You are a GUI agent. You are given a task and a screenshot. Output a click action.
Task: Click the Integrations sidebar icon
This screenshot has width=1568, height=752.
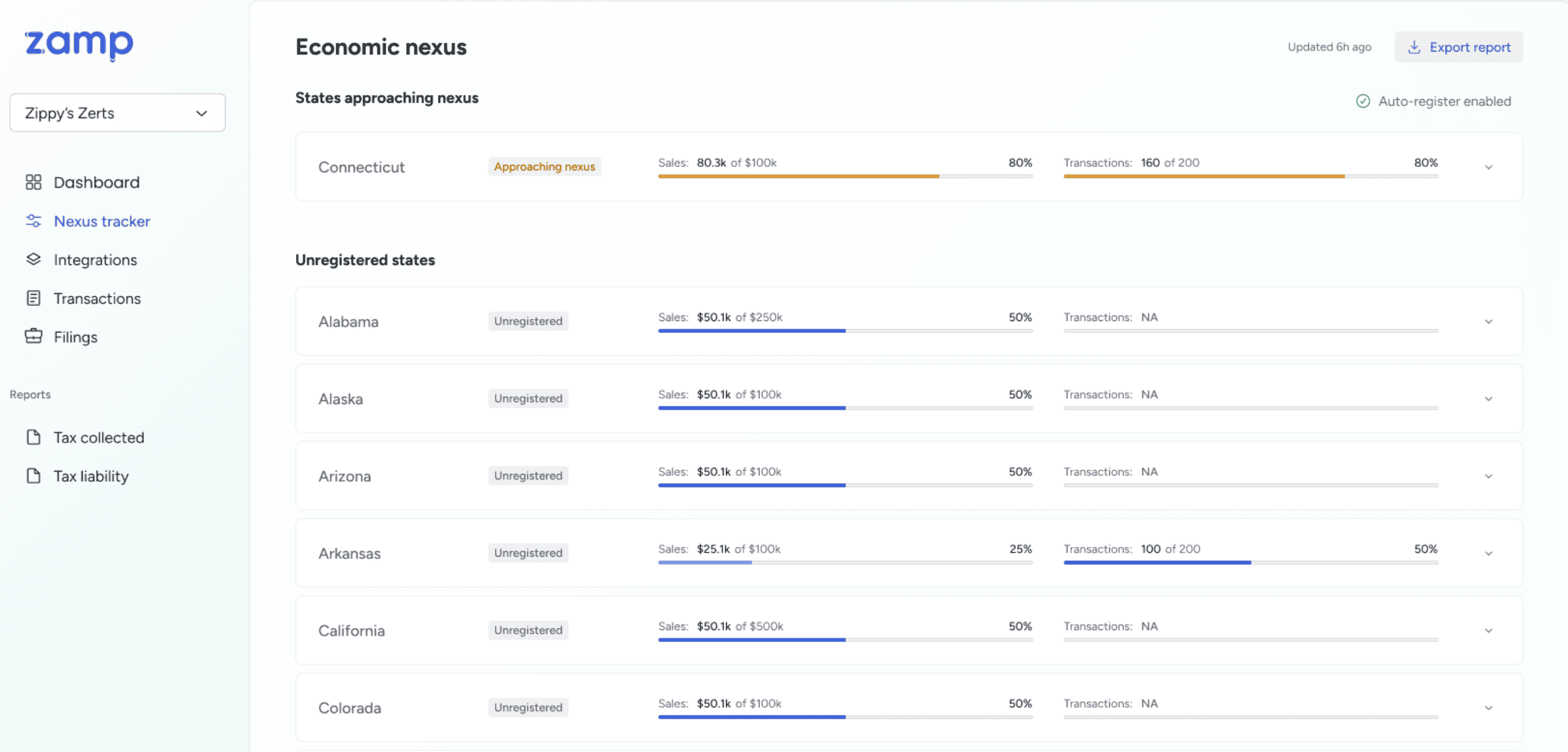click(x=33, y=260)
